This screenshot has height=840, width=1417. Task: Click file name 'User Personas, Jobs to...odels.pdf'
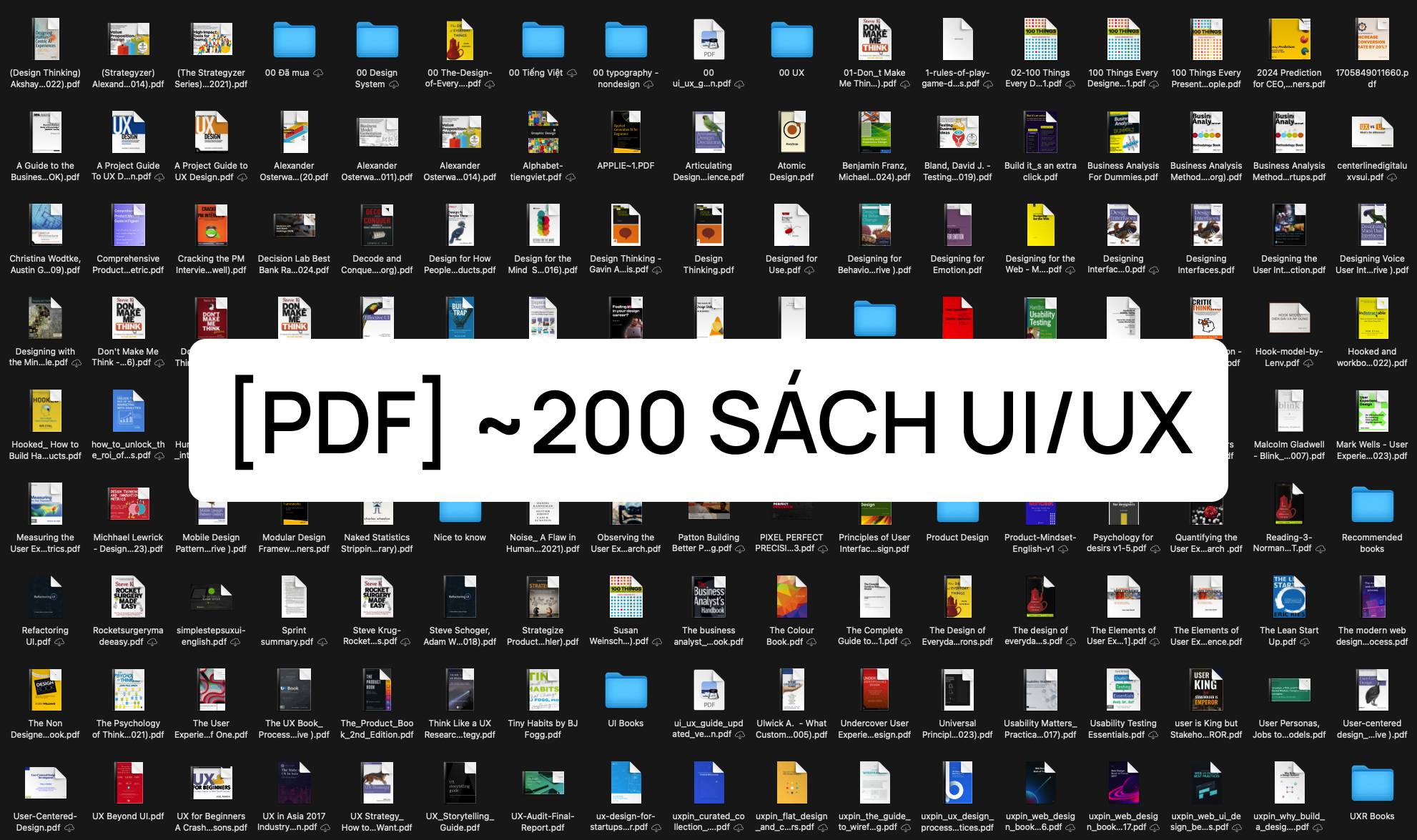(x=1290, y=729)
